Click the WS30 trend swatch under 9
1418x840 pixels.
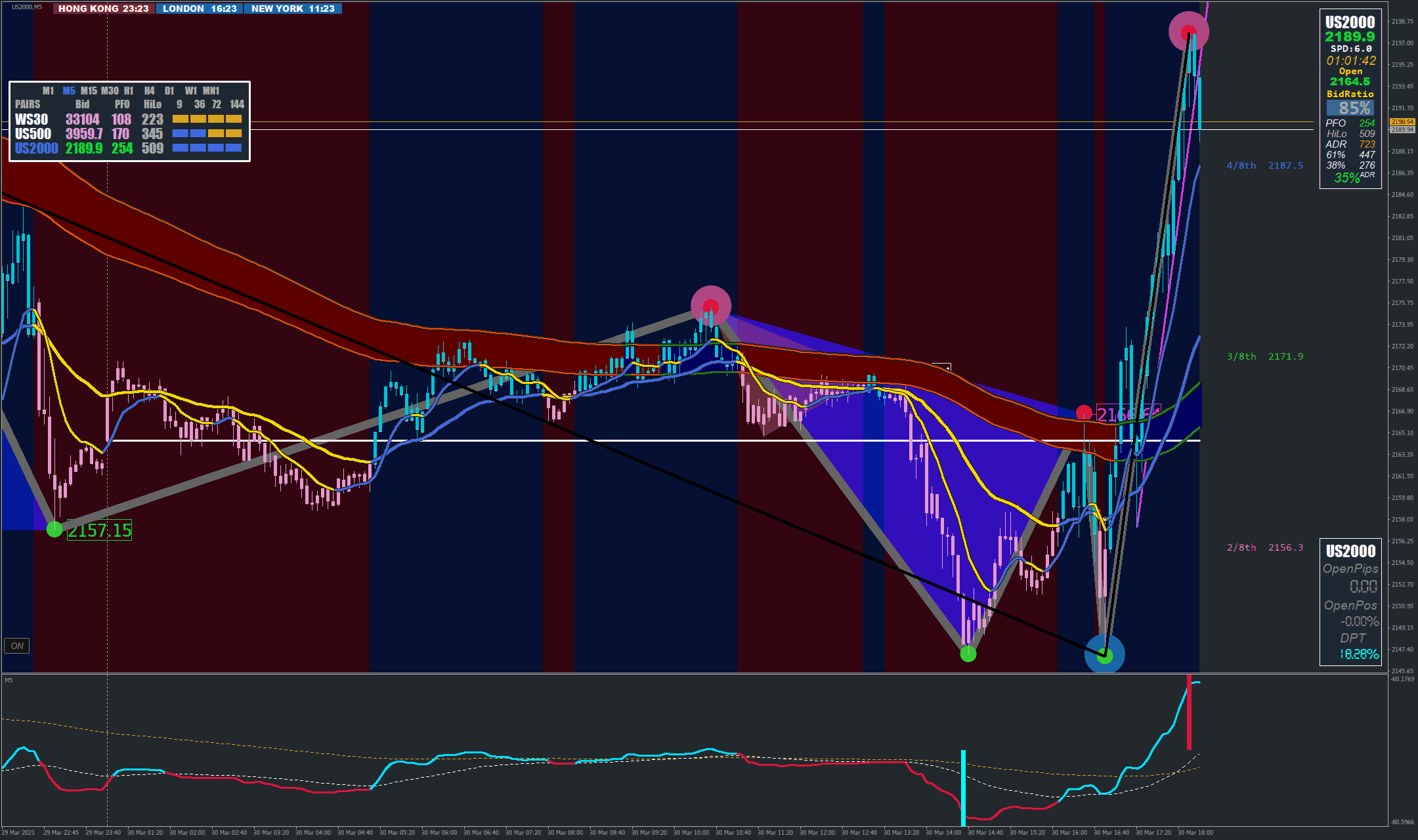[181, 119]
